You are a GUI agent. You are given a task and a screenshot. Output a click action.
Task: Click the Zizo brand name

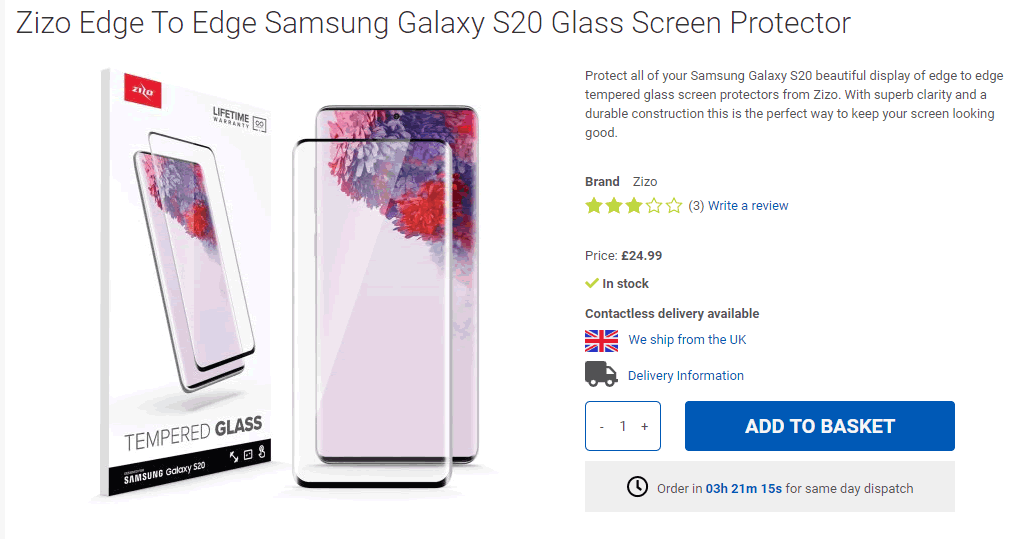645,182
